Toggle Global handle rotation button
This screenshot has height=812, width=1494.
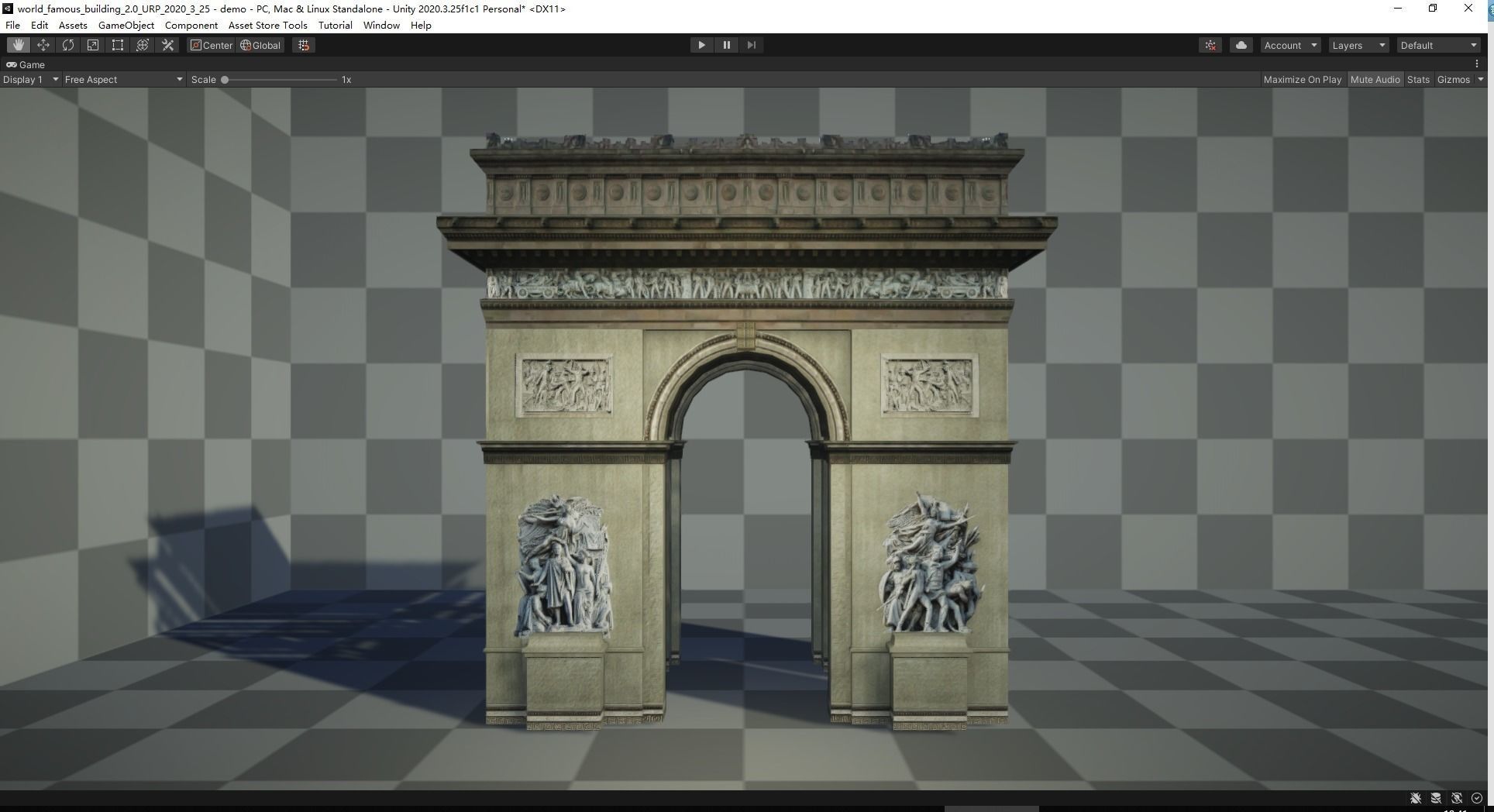tap(260, 45)
